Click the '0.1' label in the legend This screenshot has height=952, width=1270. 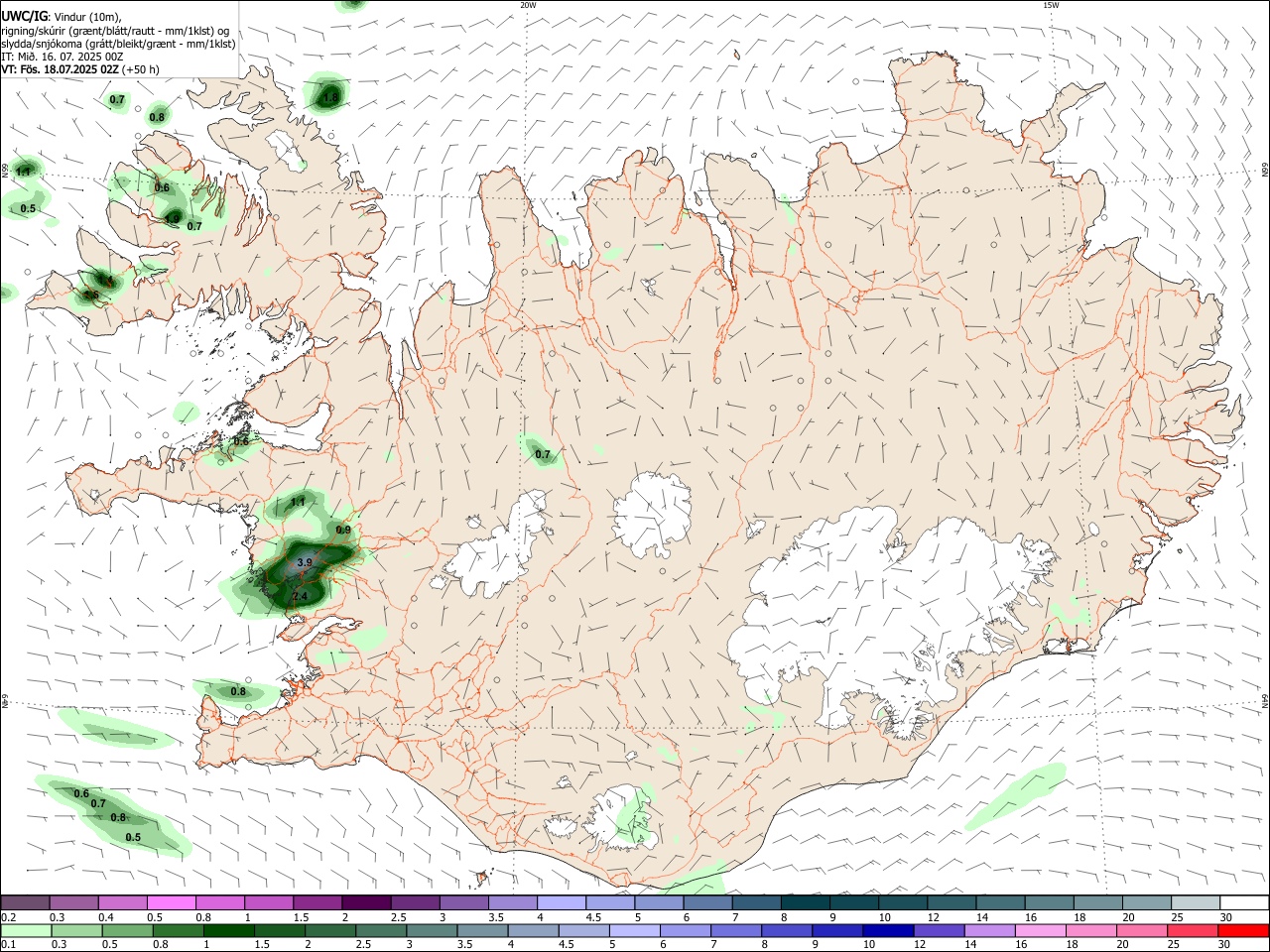pos(9,945)
